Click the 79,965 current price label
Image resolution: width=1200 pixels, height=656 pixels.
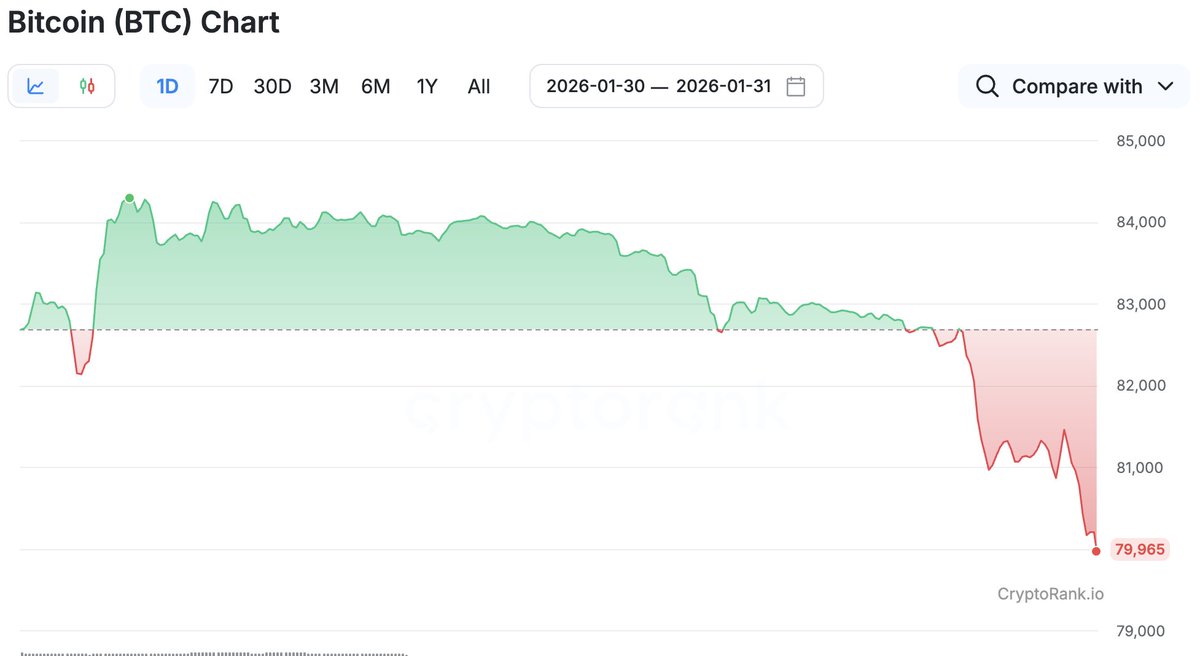click(x=1139, y=550)
